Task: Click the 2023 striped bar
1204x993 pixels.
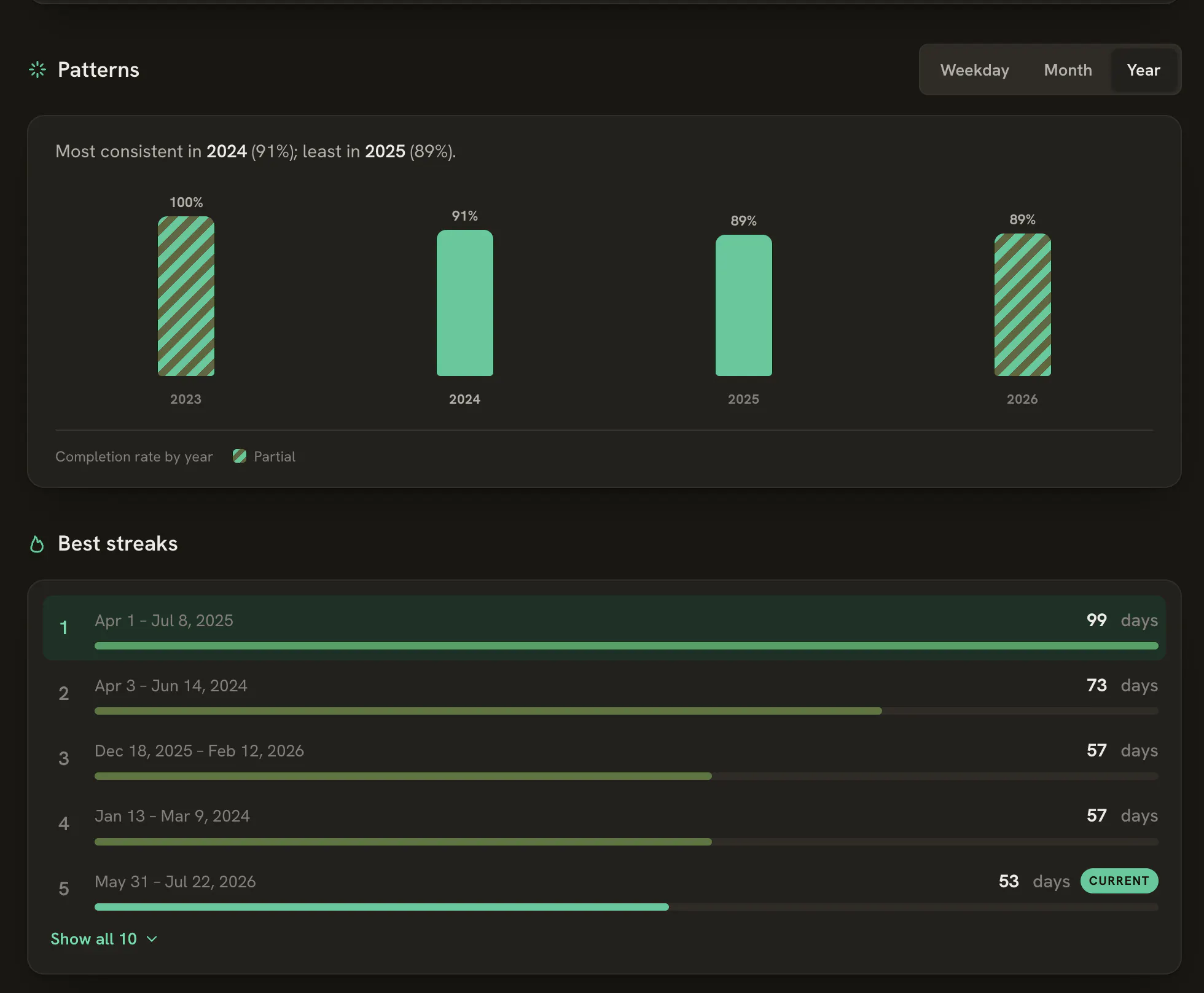Action: tap(186, 296)
